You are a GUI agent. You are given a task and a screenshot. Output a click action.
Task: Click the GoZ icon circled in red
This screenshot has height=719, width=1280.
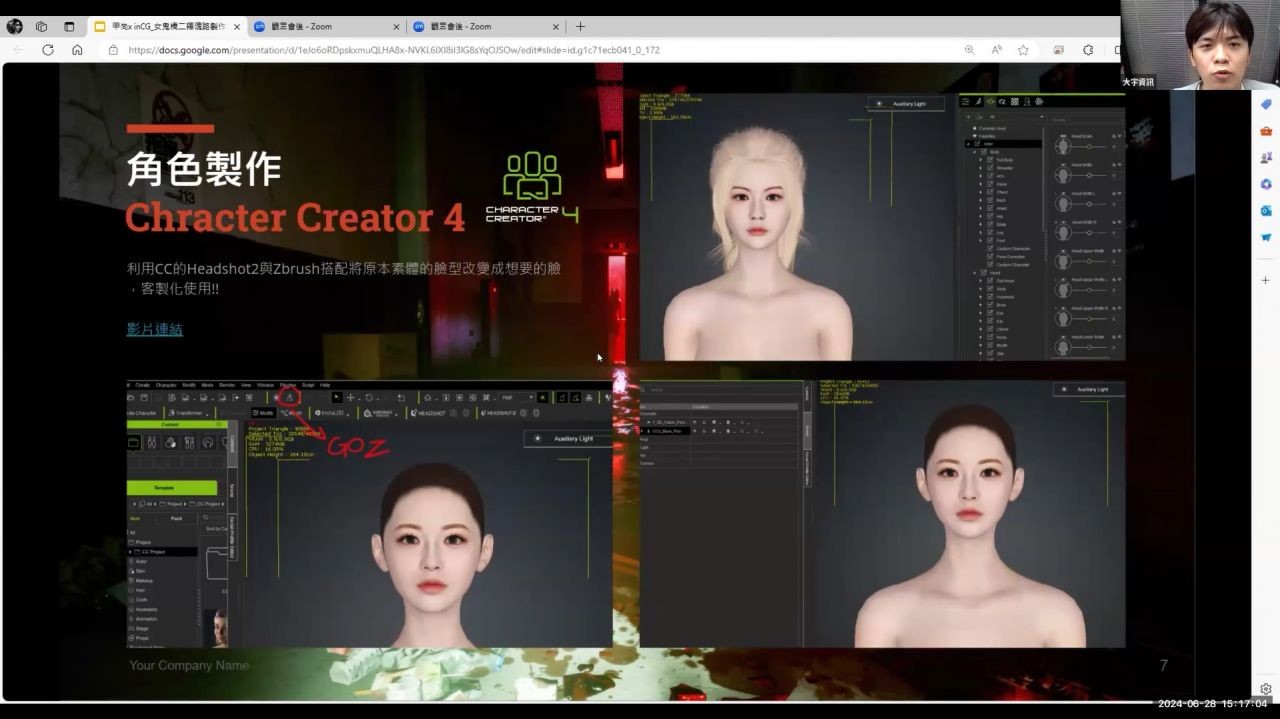pyautogui.click(x=289, y=398)
